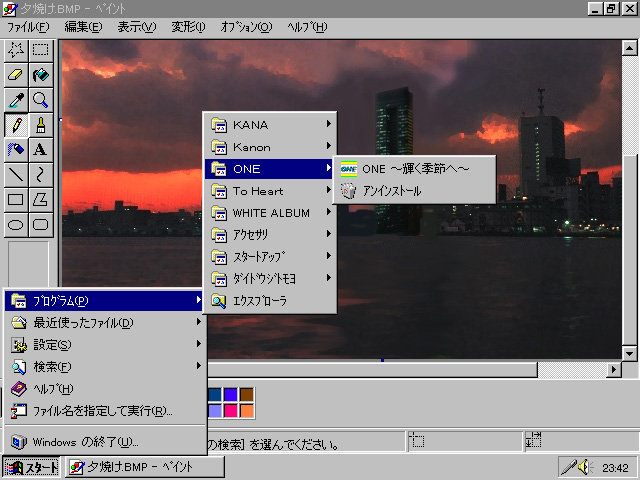Choose アンインストール from ONE submenu
The height and width of the screenshot is (480, 640).
tap(414, 191)
